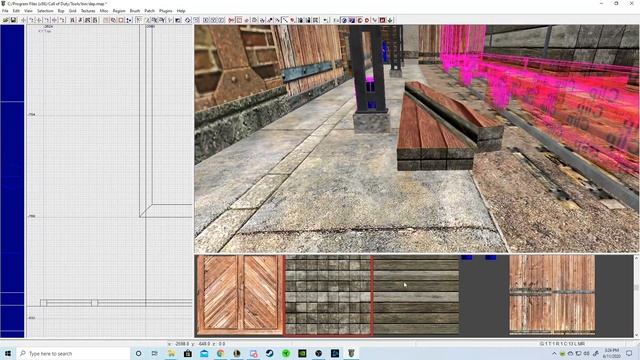Click the green down-arrow toolbar icon

[x=389, y=20]
